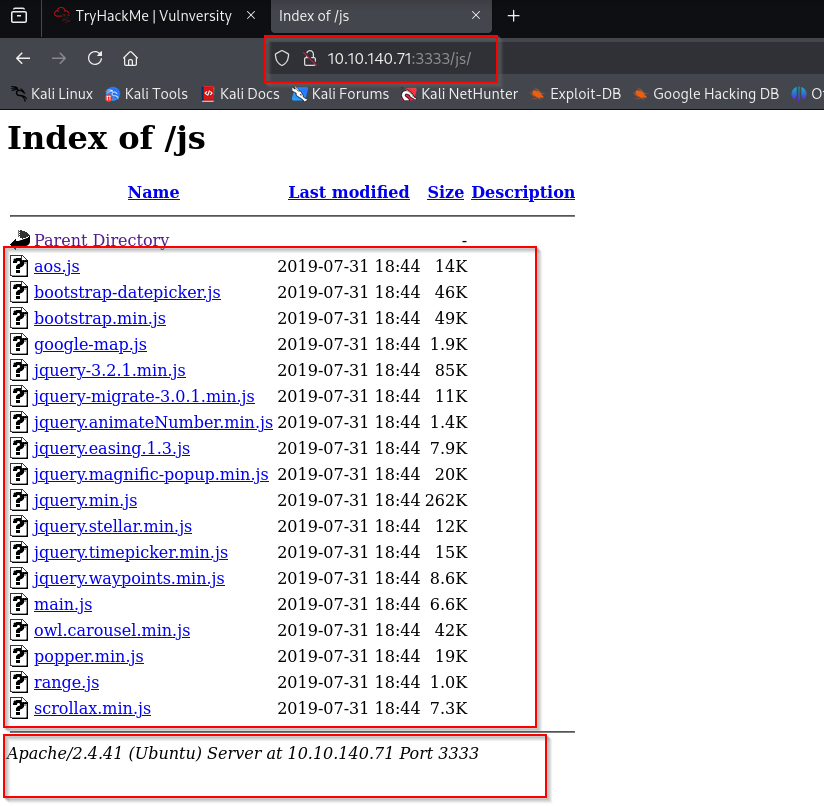Screen dimensions: 824x806
Task: Navigate to Parent Directory link
Action: [x=101, y=240]
